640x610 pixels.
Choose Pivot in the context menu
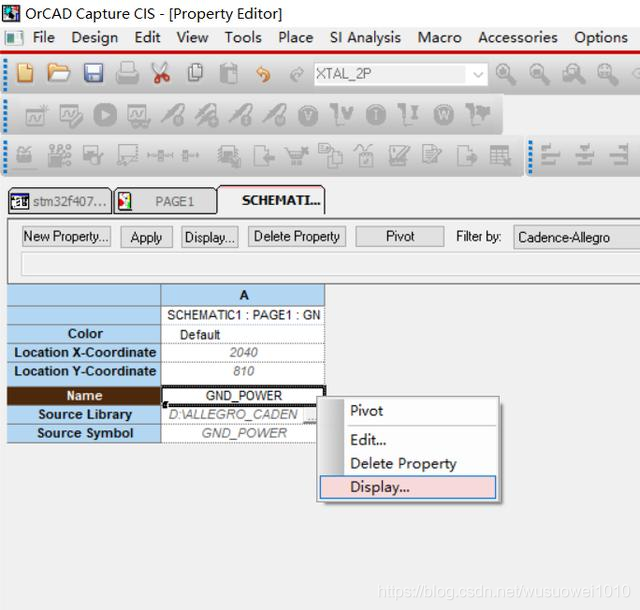pos(408,411)
